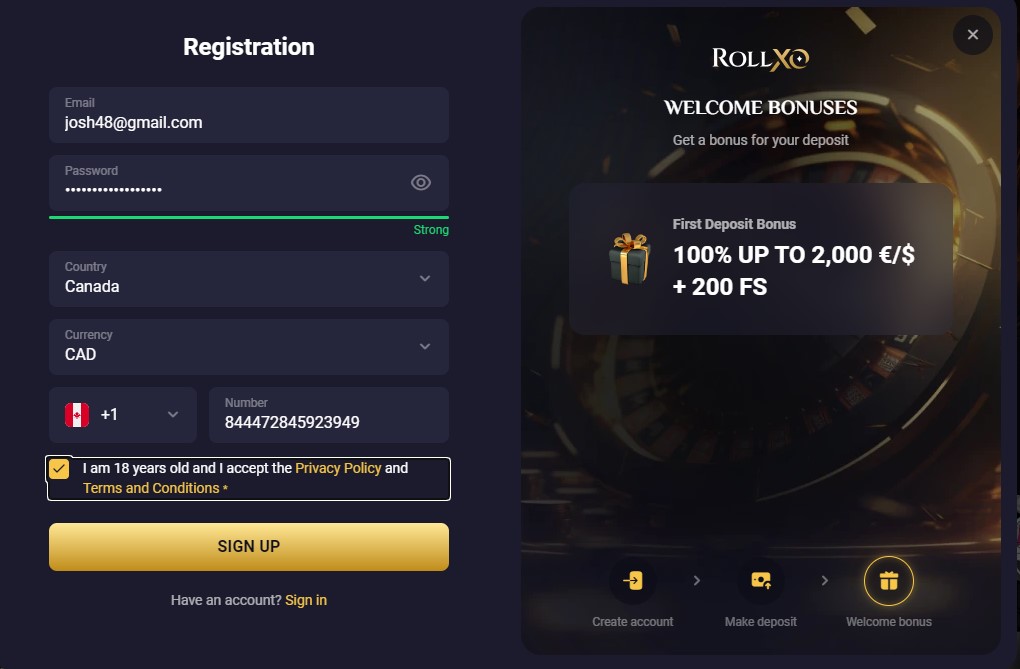Close the welcome bonuses panel
The image size is (1020, 669).
point(972,35)
